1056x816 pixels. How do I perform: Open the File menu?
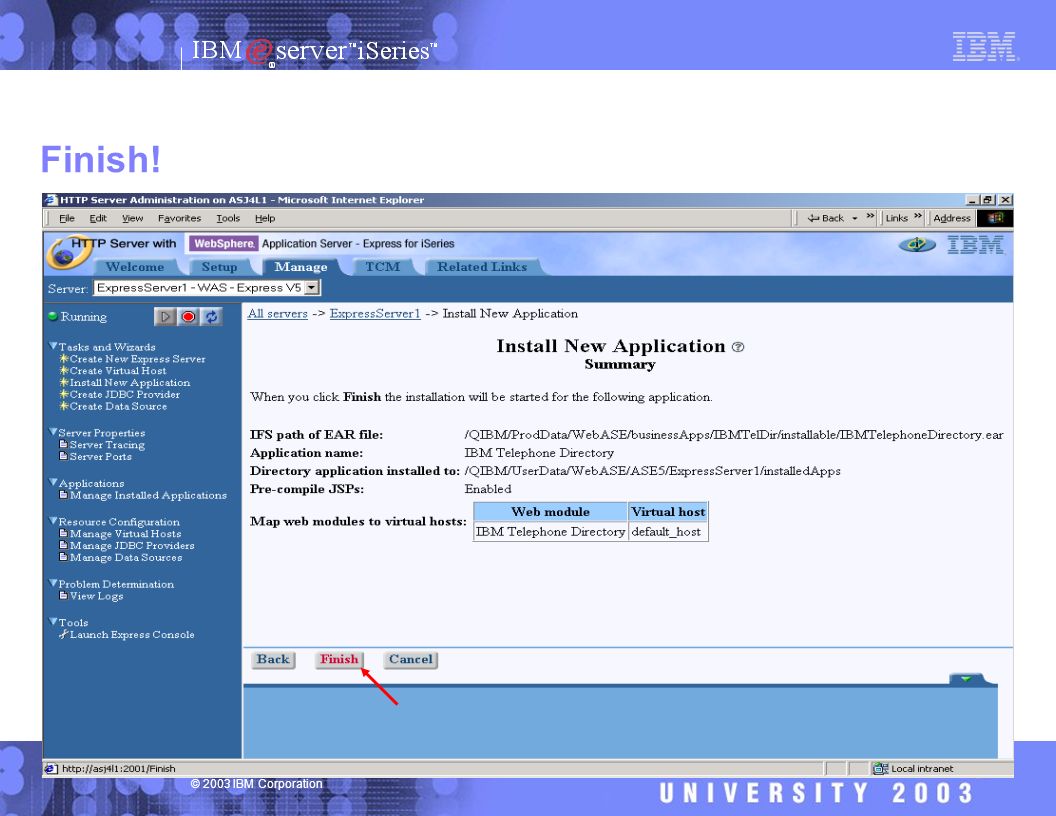67,218
